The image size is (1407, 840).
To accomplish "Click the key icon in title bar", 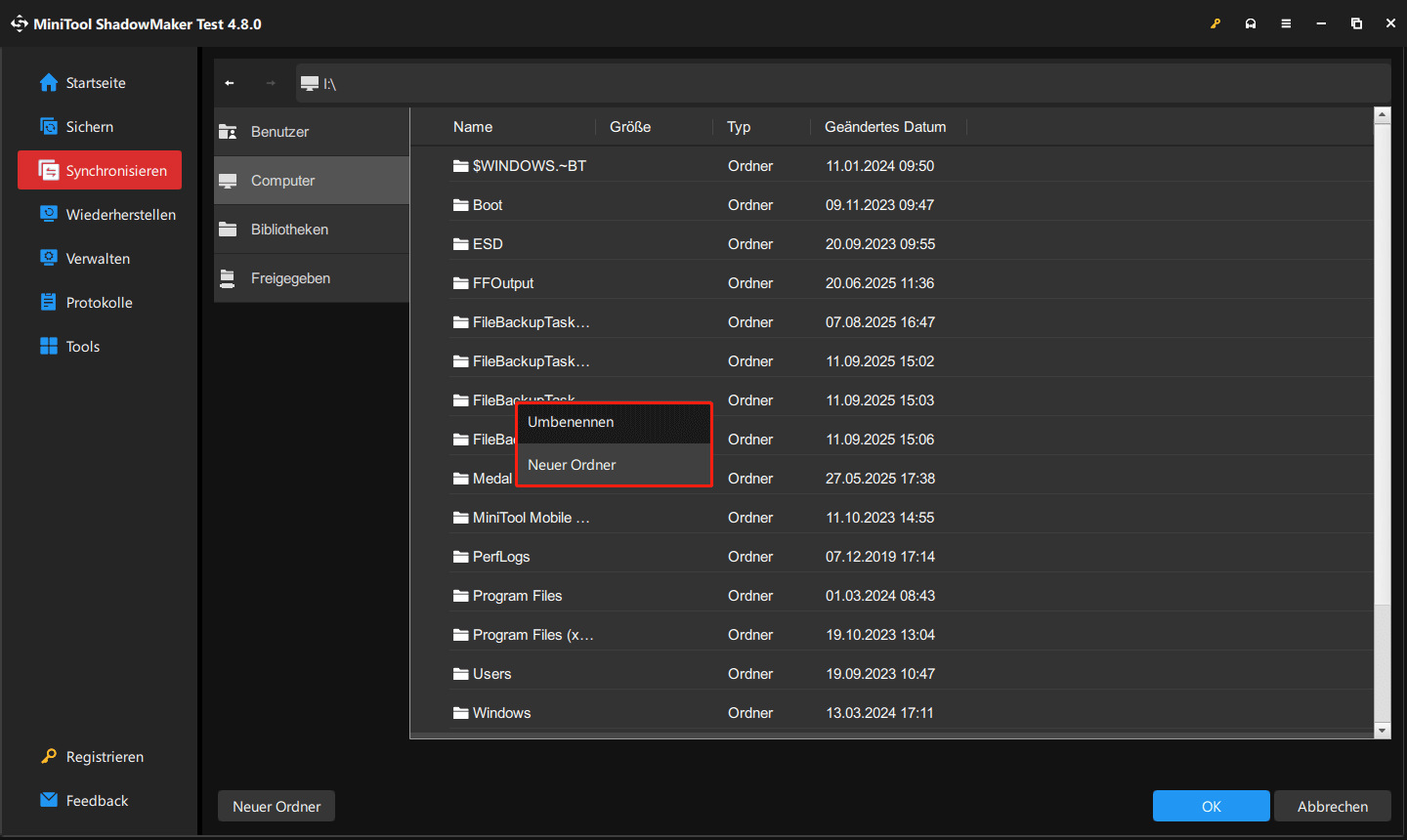I will point(1215,23).
